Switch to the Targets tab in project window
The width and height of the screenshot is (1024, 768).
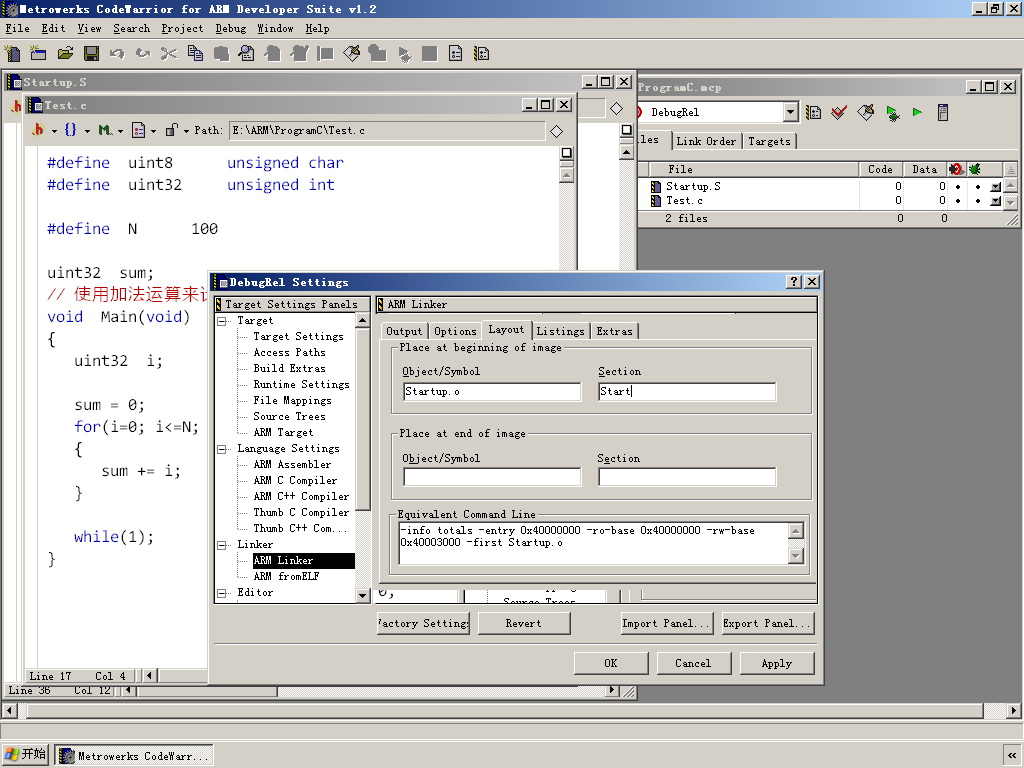(769, 141)
